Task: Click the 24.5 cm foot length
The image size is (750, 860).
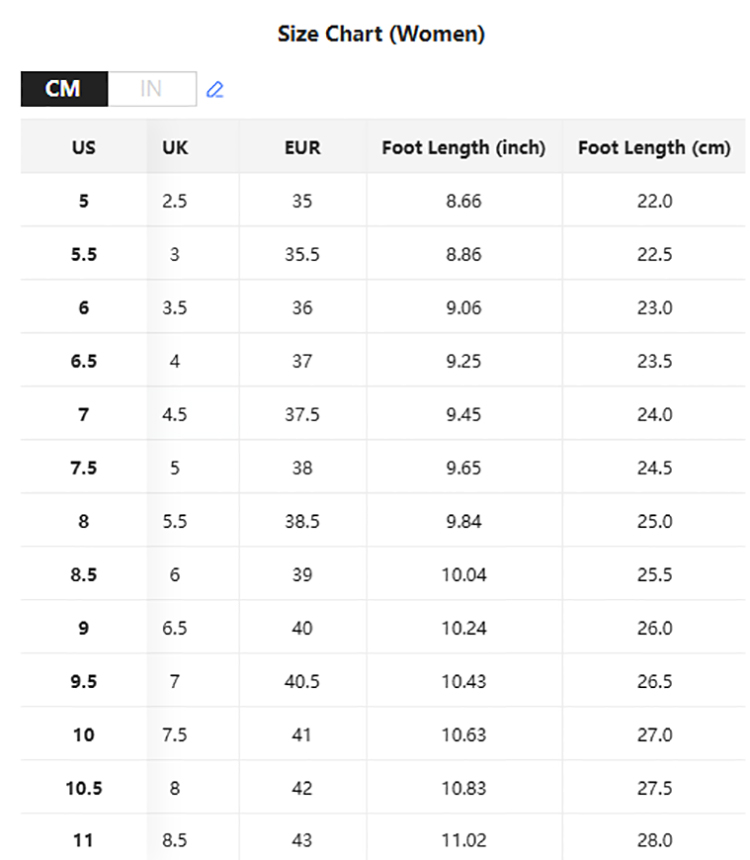Action: pos(654,468)
